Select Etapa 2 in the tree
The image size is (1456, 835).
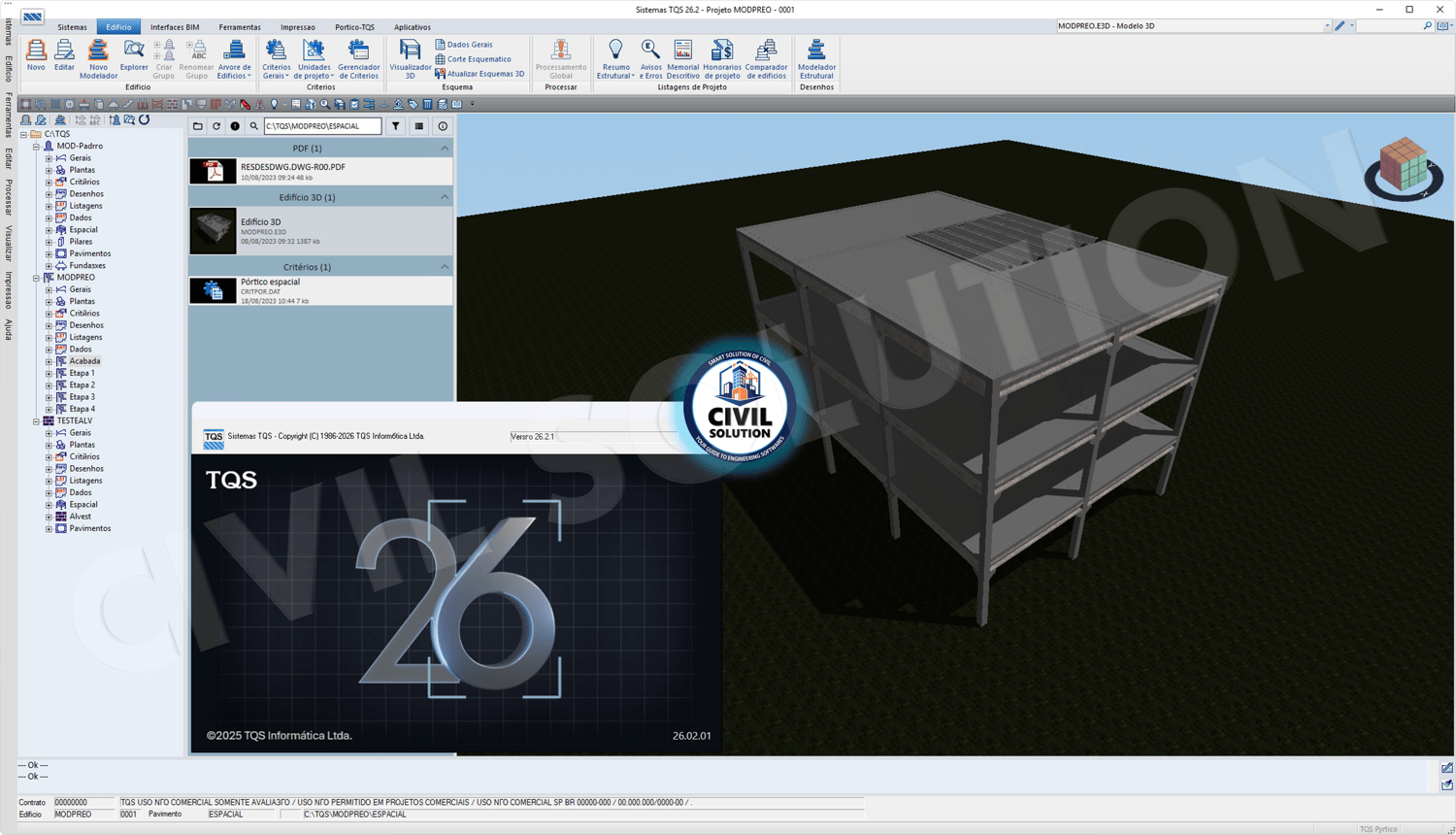(x=83, y=385)
